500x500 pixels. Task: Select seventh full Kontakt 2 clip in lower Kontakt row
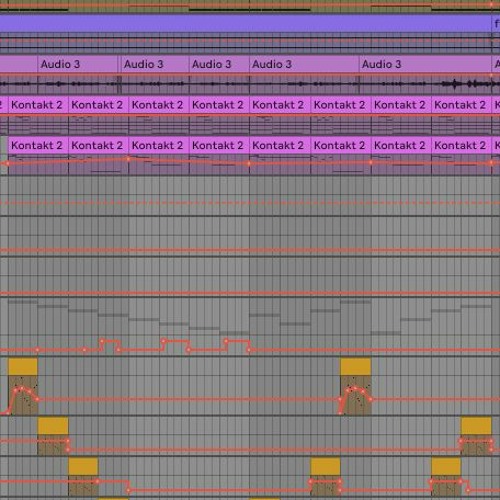coord(401,145)
